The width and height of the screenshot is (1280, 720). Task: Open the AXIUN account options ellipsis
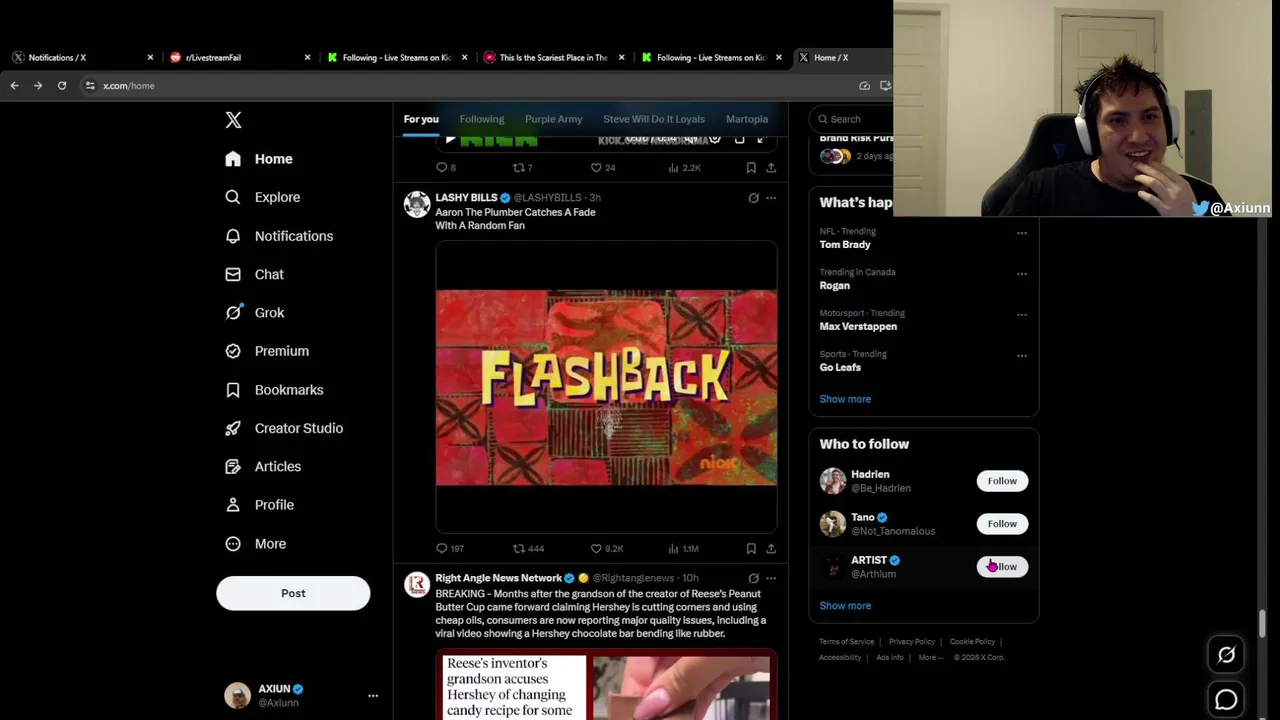point(373,696)
